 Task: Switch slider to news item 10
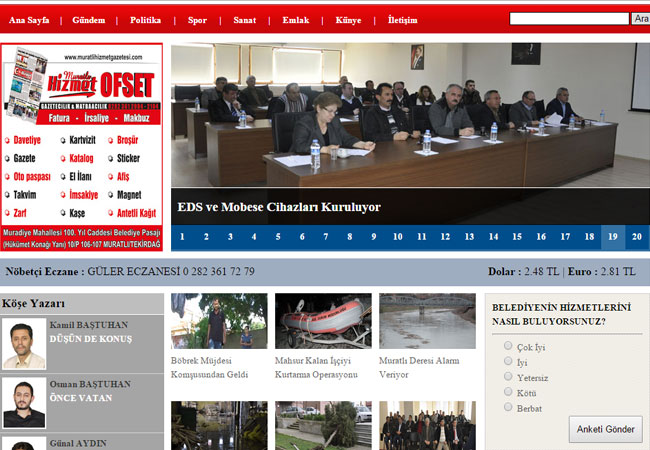398,237
